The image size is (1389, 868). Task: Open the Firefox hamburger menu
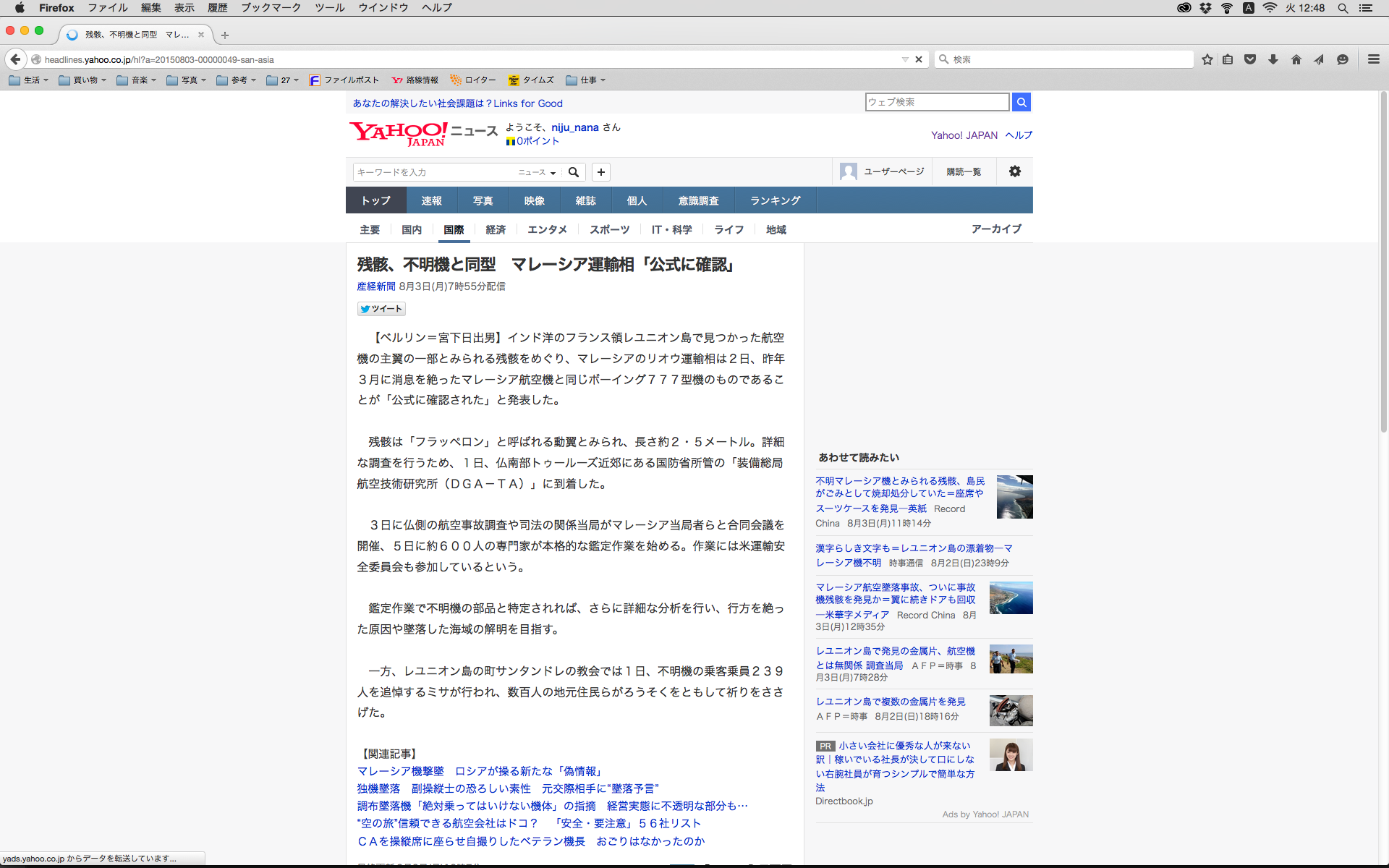coord(1374,59)
